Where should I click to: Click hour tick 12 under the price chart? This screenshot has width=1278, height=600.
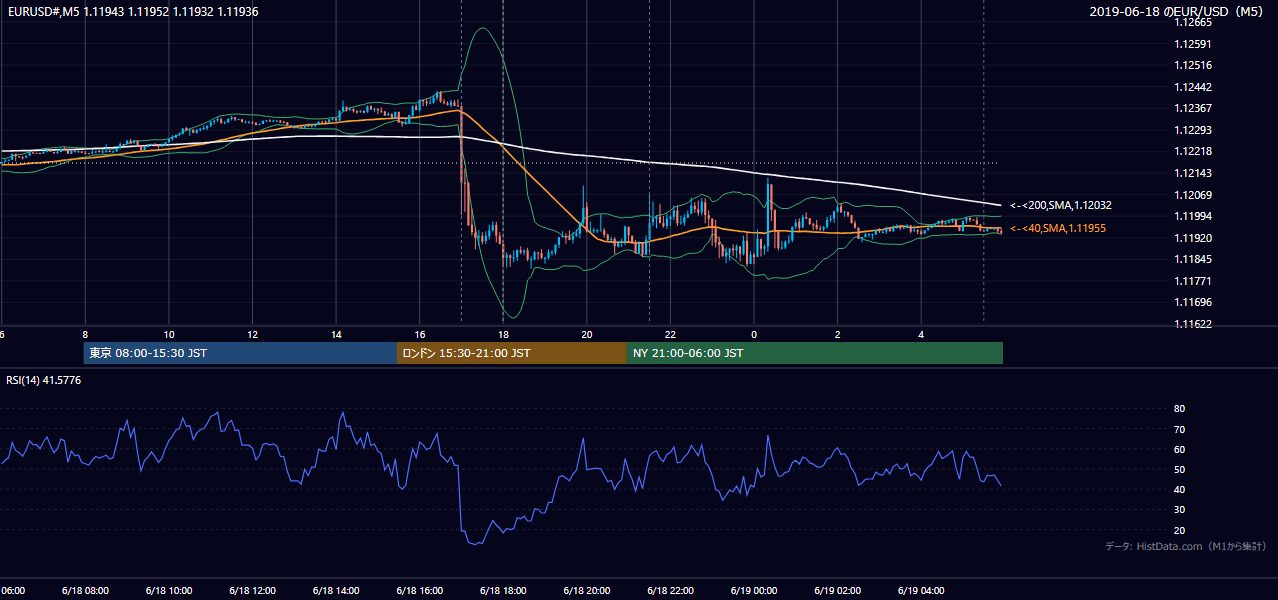(252, 334)
